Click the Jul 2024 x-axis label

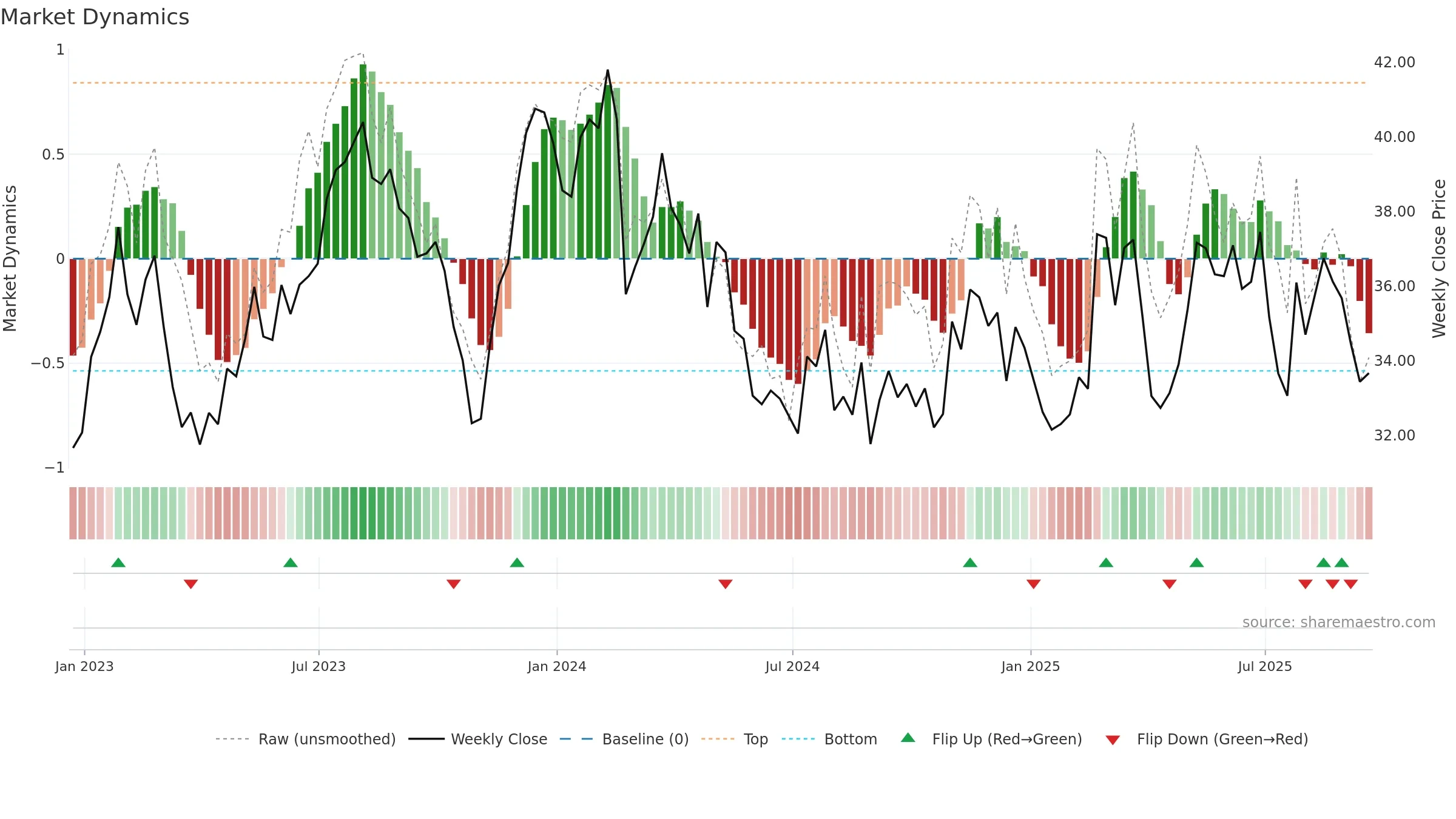pos(792,666)
